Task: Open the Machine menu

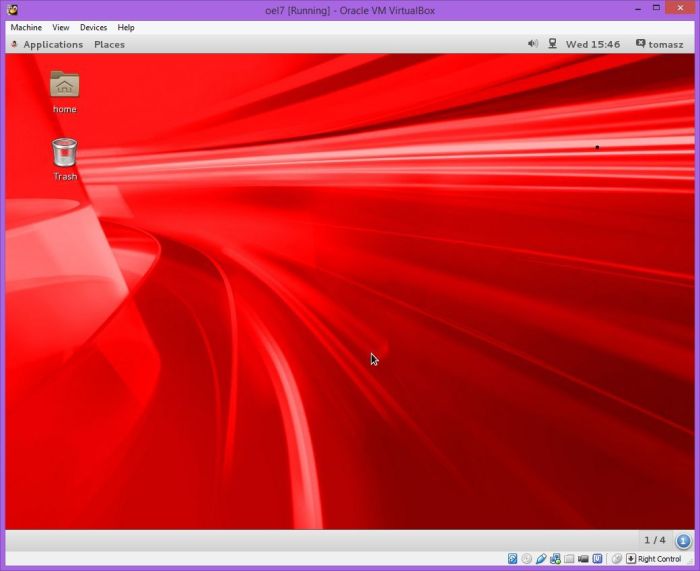Action: click(26, 28)
